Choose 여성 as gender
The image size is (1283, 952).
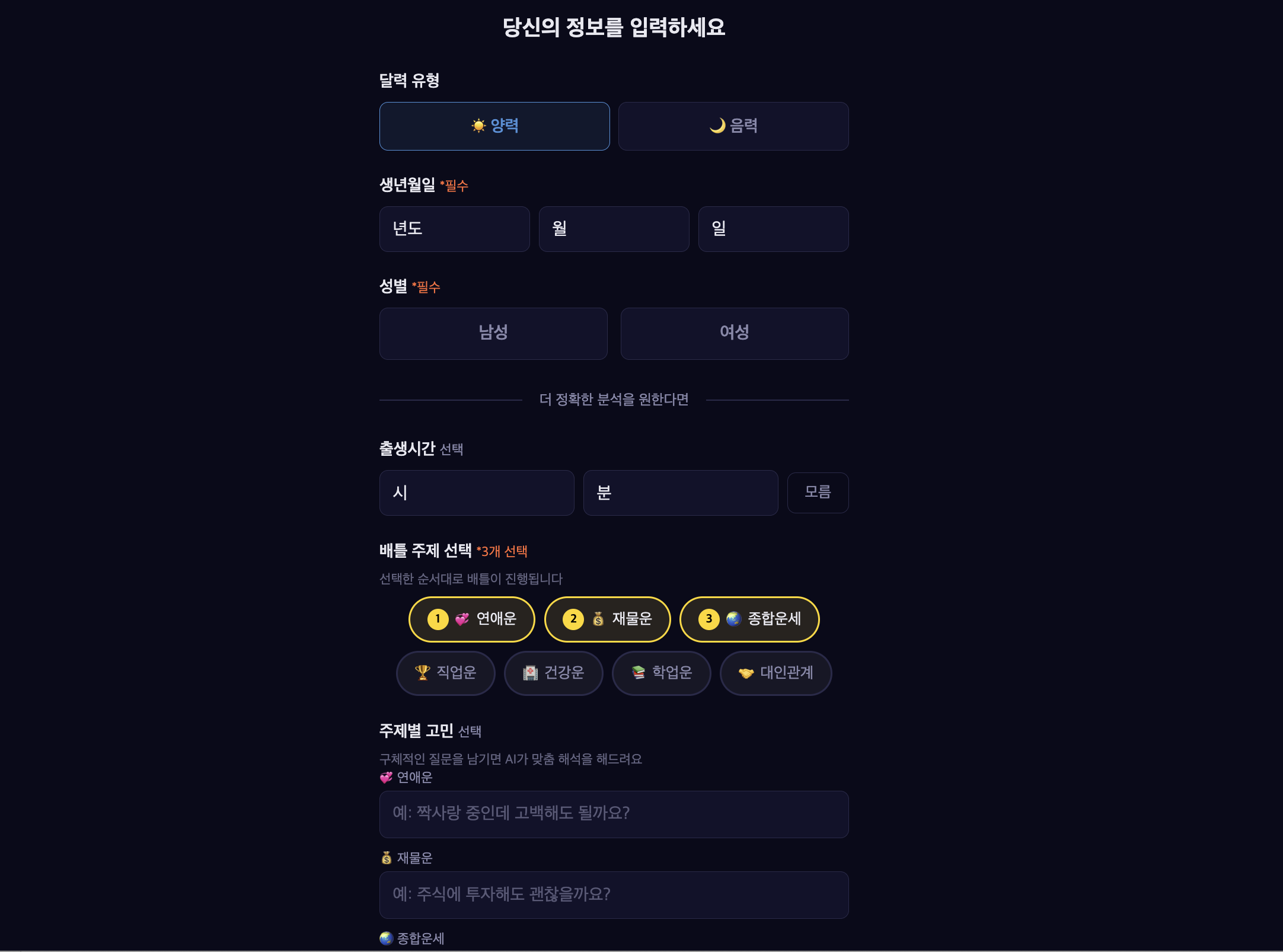(734, 333)
